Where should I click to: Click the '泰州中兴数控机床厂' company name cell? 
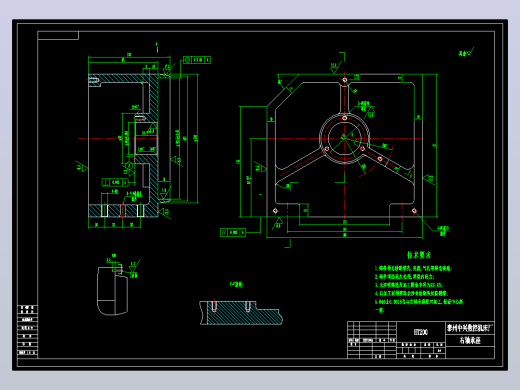click(x=470, y=328)
